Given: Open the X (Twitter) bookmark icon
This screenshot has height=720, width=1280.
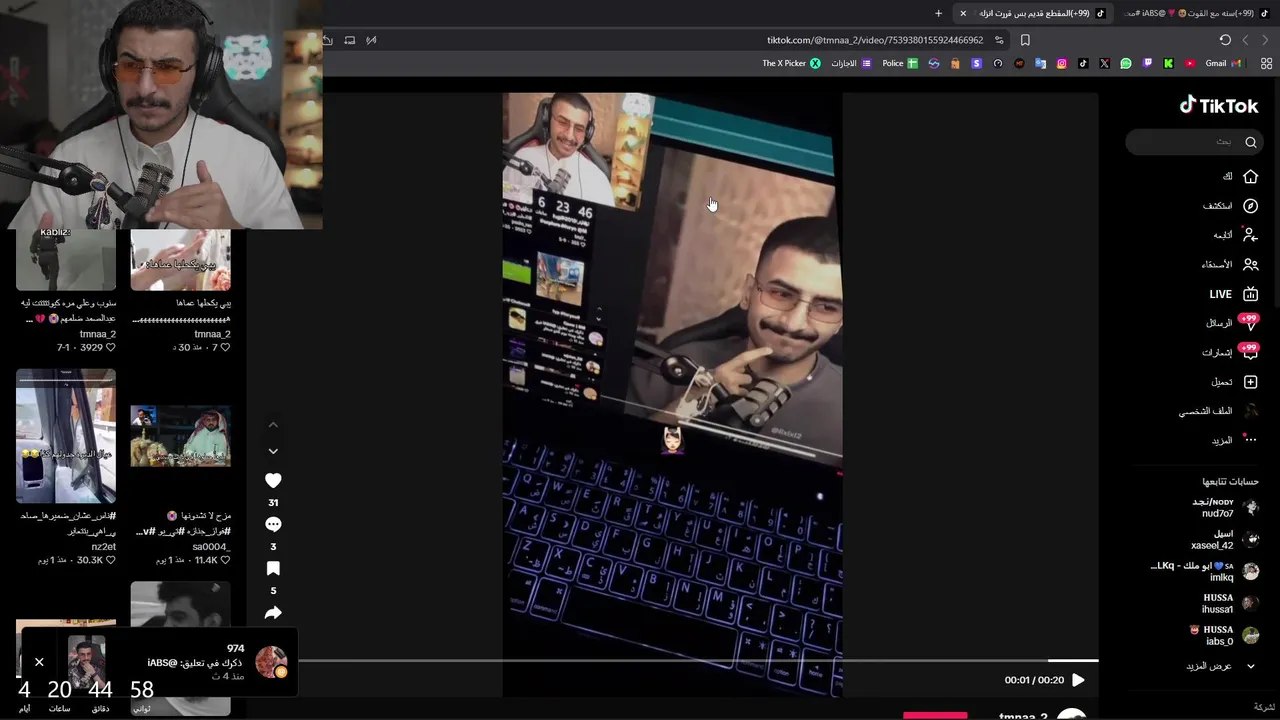Looking at the screenshot, I should pos(1104,63).
